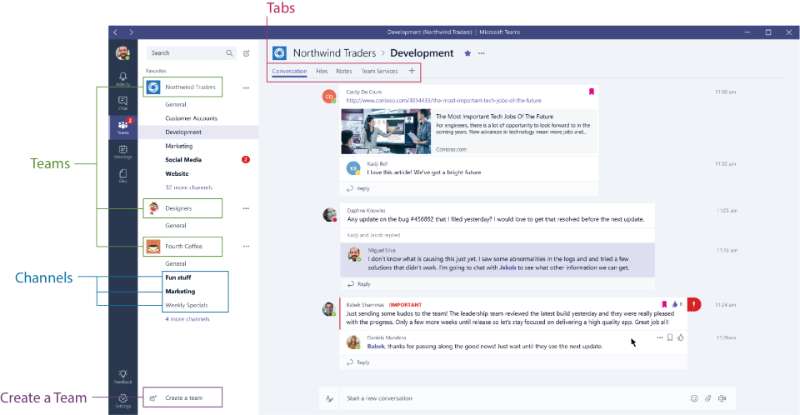Expand 32 more channels under Northwind Traders

(188, 187)
